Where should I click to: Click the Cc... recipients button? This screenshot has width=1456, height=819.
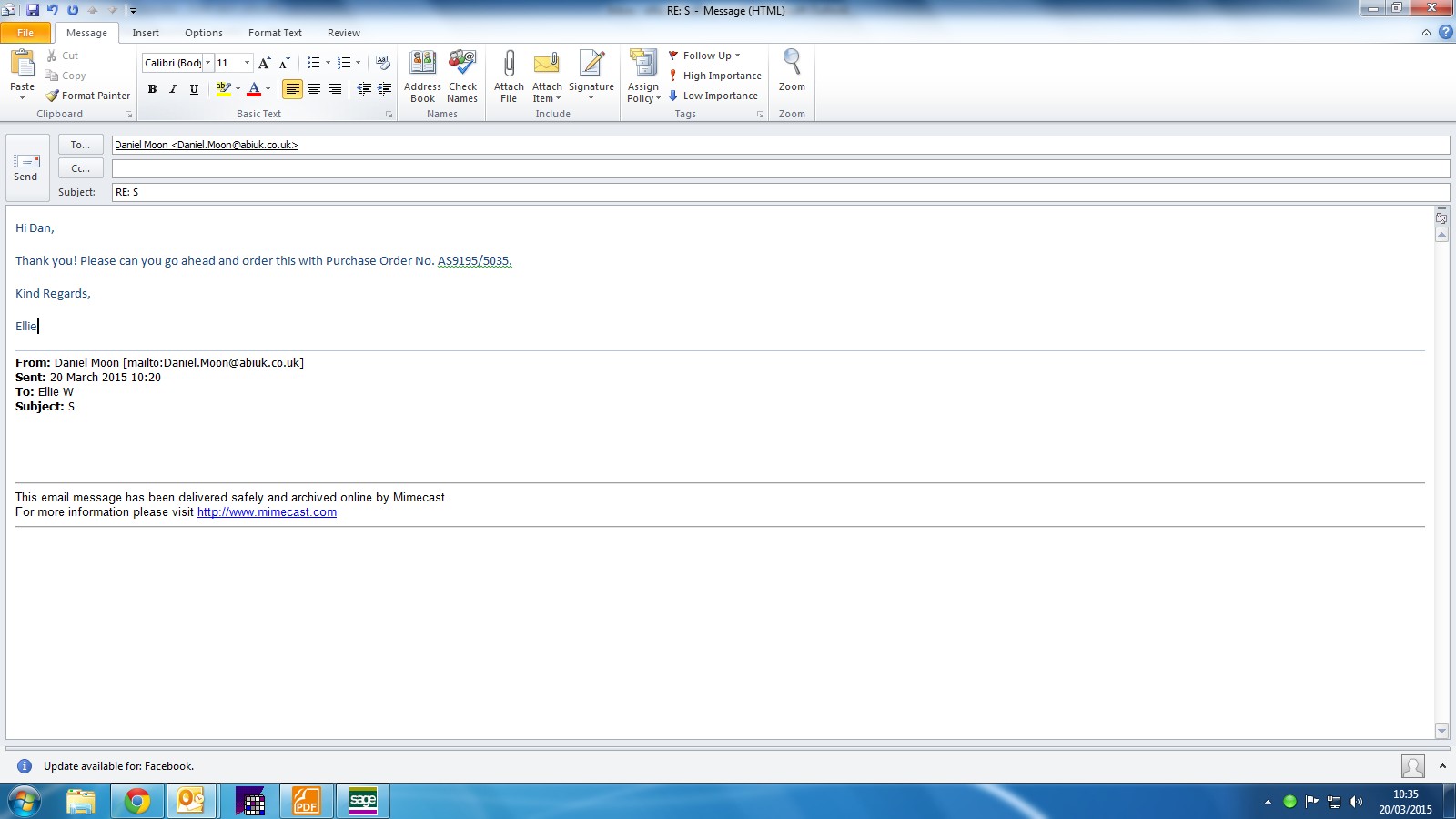click(x=81, y=168)
